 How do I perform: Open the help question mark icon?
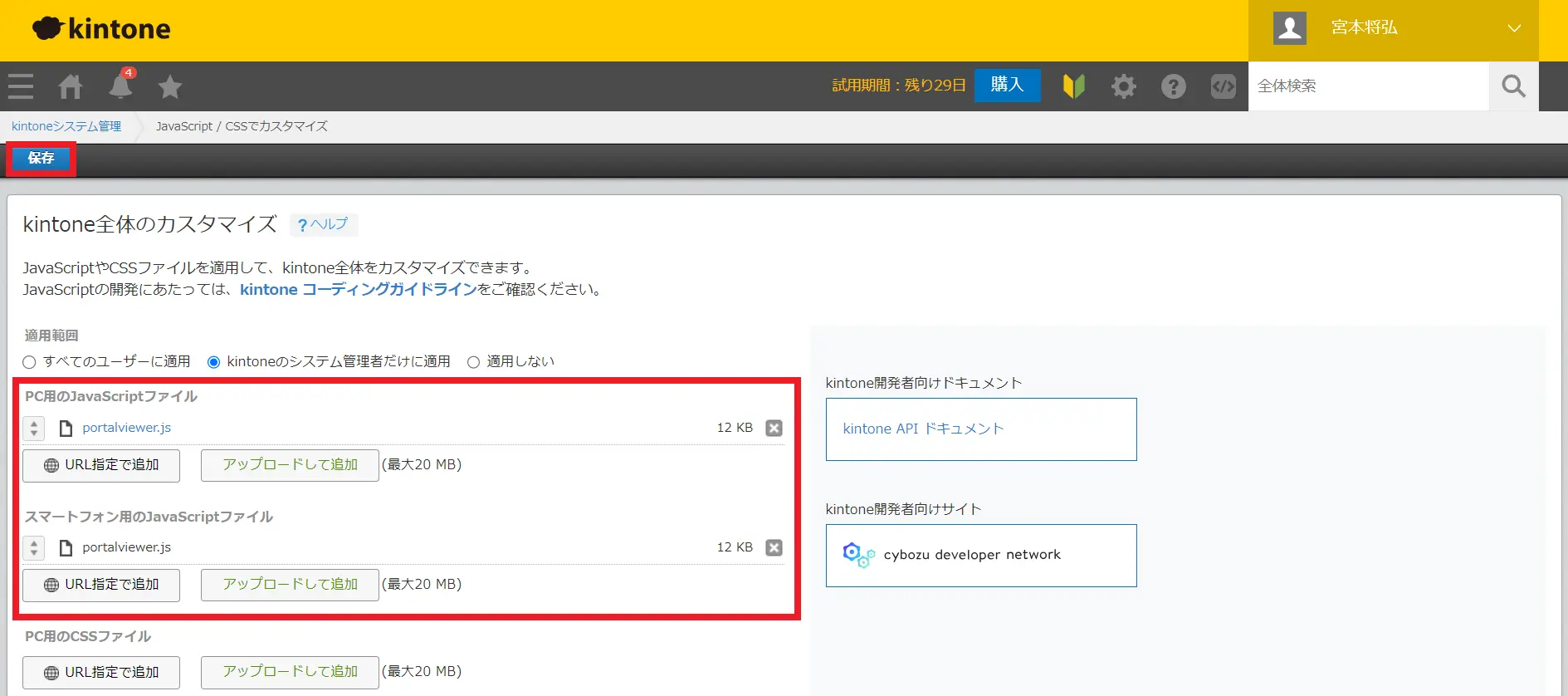point(1174,86)
